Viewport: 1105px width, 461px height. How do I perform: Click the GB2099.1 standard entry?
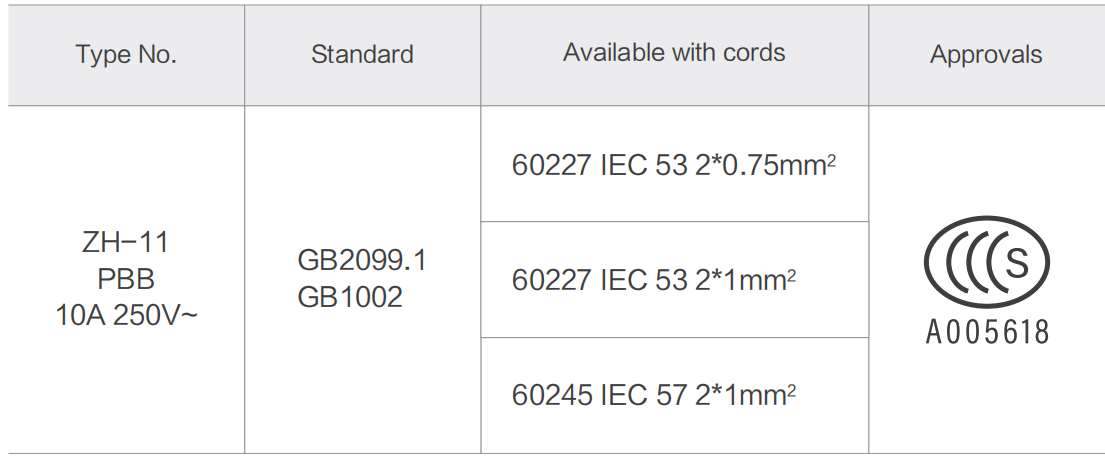pos(362,262)
